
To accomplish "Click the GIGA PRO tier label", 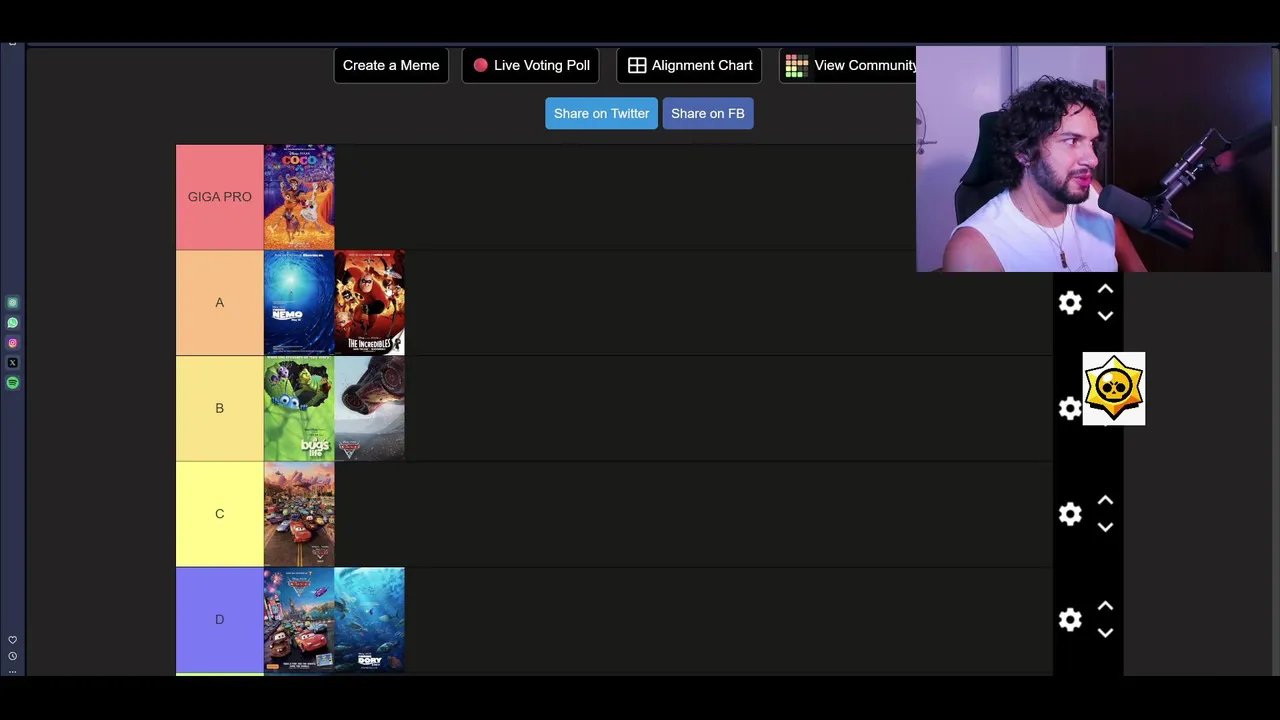I will click(220, 197).
